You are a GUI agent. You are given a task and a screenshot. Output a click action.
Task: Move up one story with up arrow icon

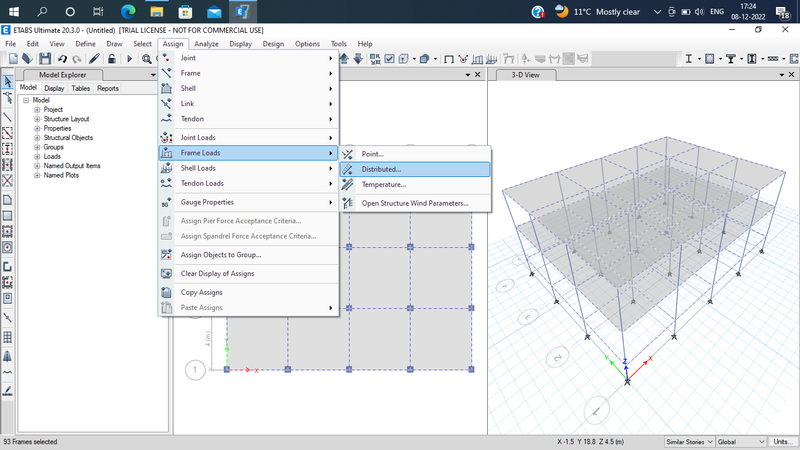pyautogui.click(x=344, y=59)
